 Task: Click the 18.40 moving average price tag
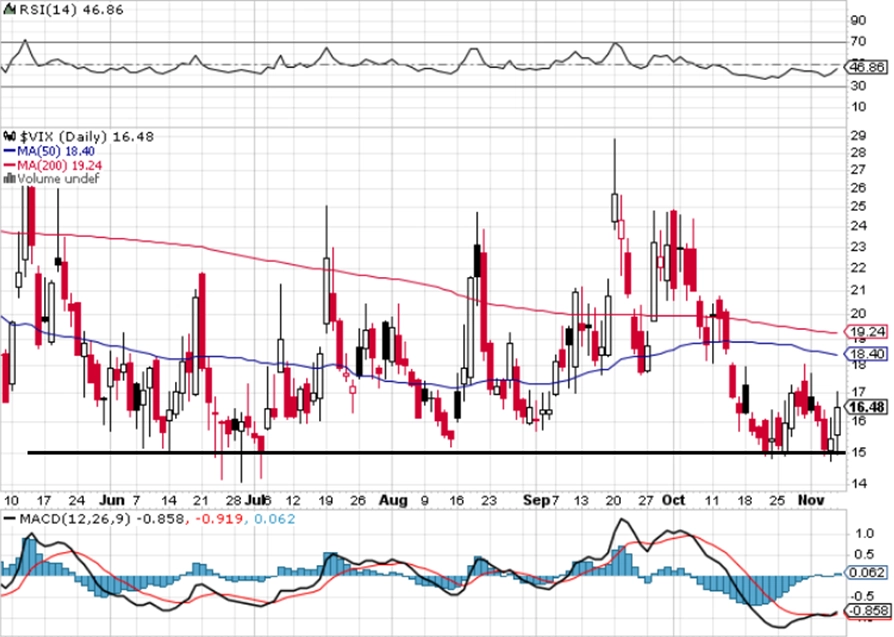tap(867, 354)
